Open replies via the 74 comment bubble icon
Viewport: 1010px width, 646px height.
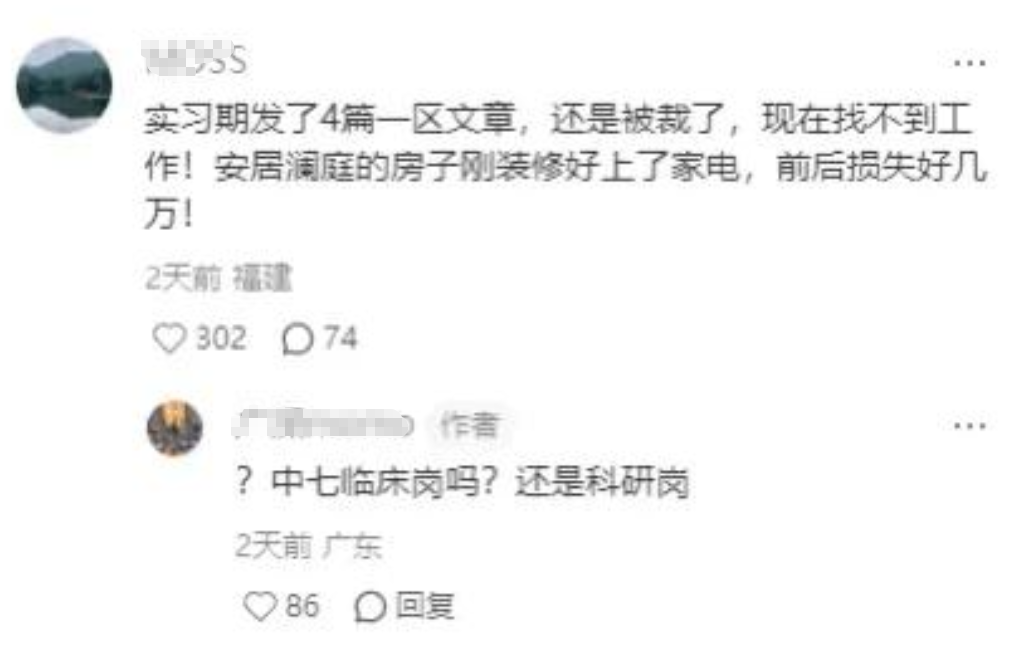298,339
